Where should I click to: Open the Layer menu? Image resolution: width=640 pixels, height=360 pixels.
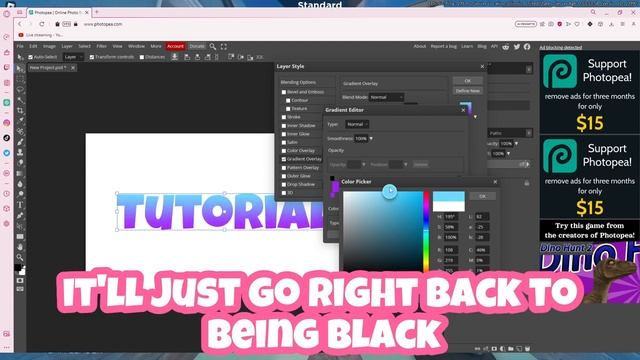pyautogui.click(x=67, y=47)
